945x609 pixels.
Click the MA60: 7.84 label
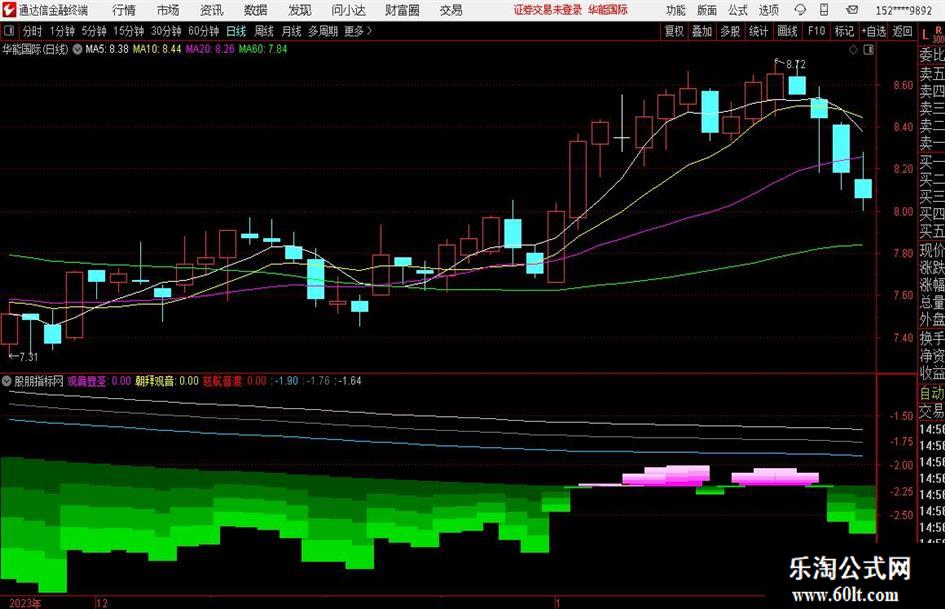click(x=263, y=49)
